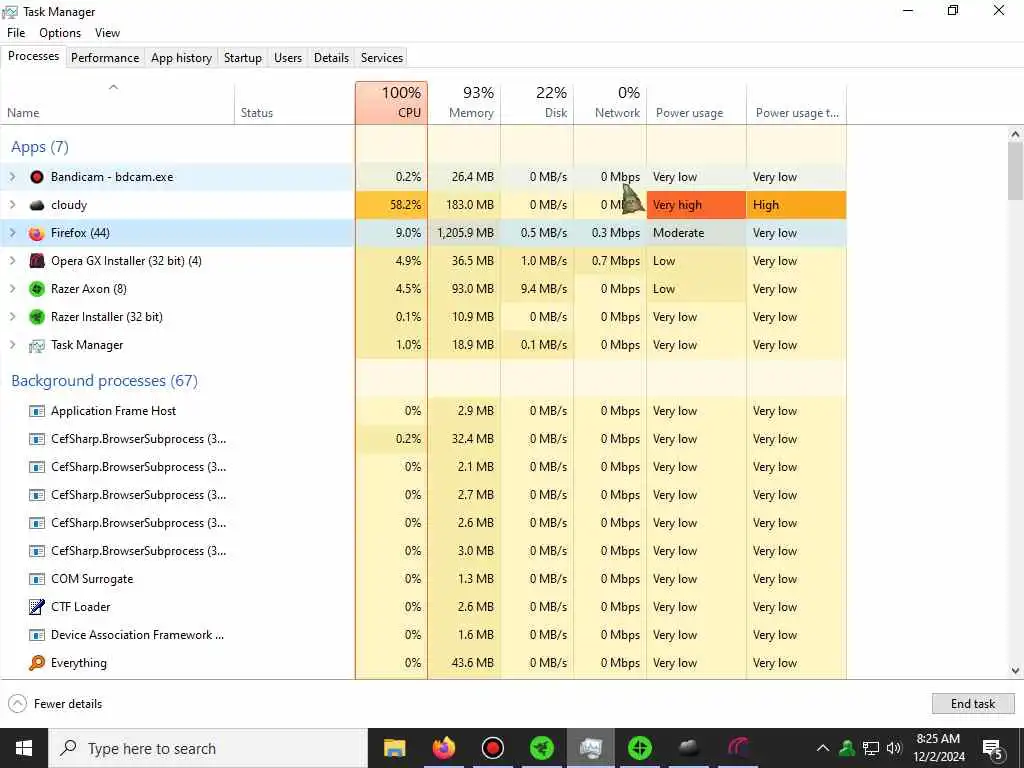Click the COM Surrogate process icon
Viewport: 1024px width, 768px height.
click(x=37, y=579)
